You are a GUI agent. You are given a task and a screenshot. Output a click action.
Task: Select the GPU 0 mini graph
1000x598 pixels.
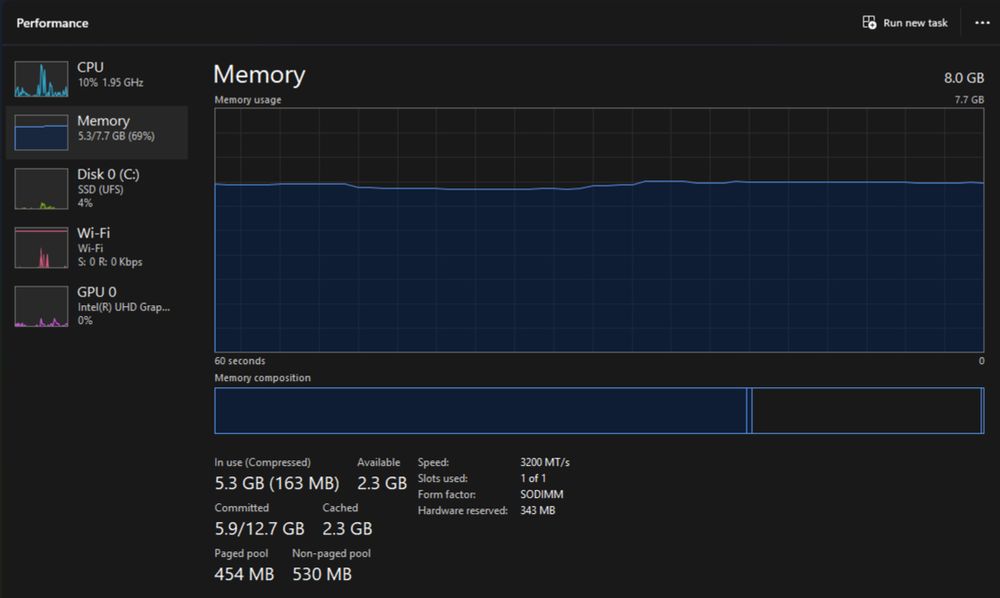[x=41, y=307]
